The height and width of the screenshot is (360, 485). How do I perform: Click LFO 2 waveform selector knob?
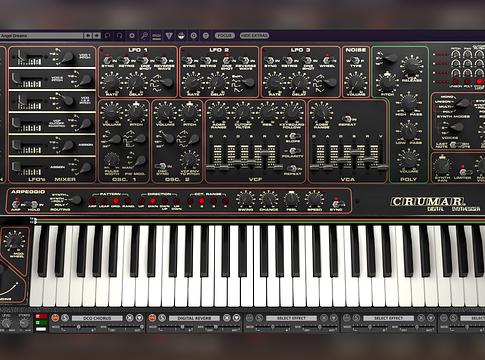(248, 82)
